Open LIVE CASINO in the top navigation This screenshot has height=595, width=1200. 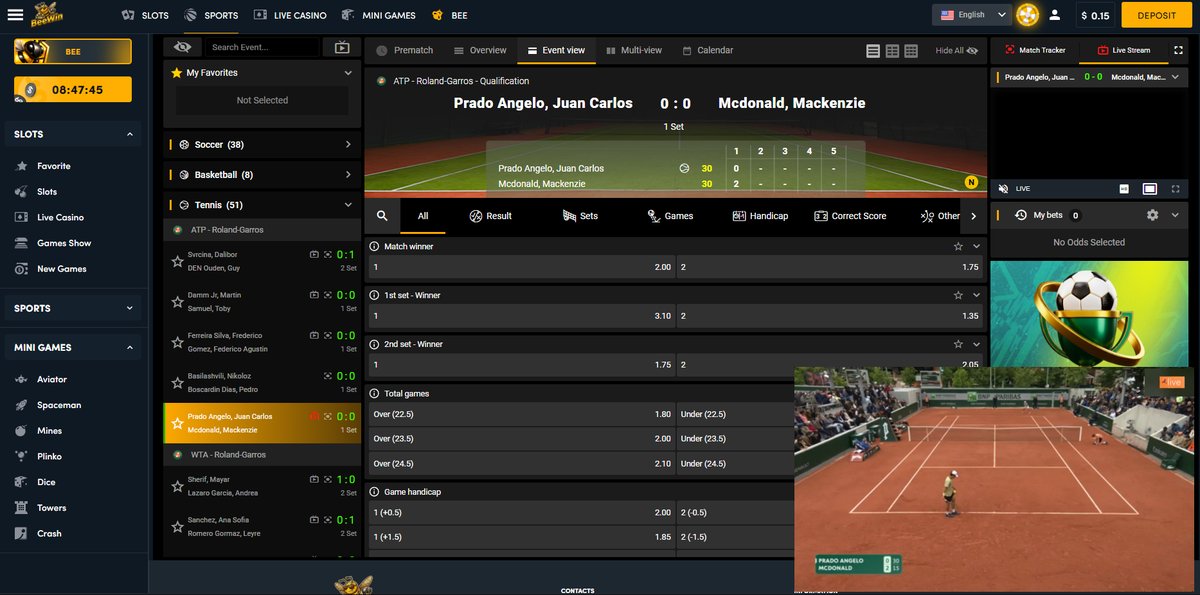pyautogui.click(x=289, y=15)
